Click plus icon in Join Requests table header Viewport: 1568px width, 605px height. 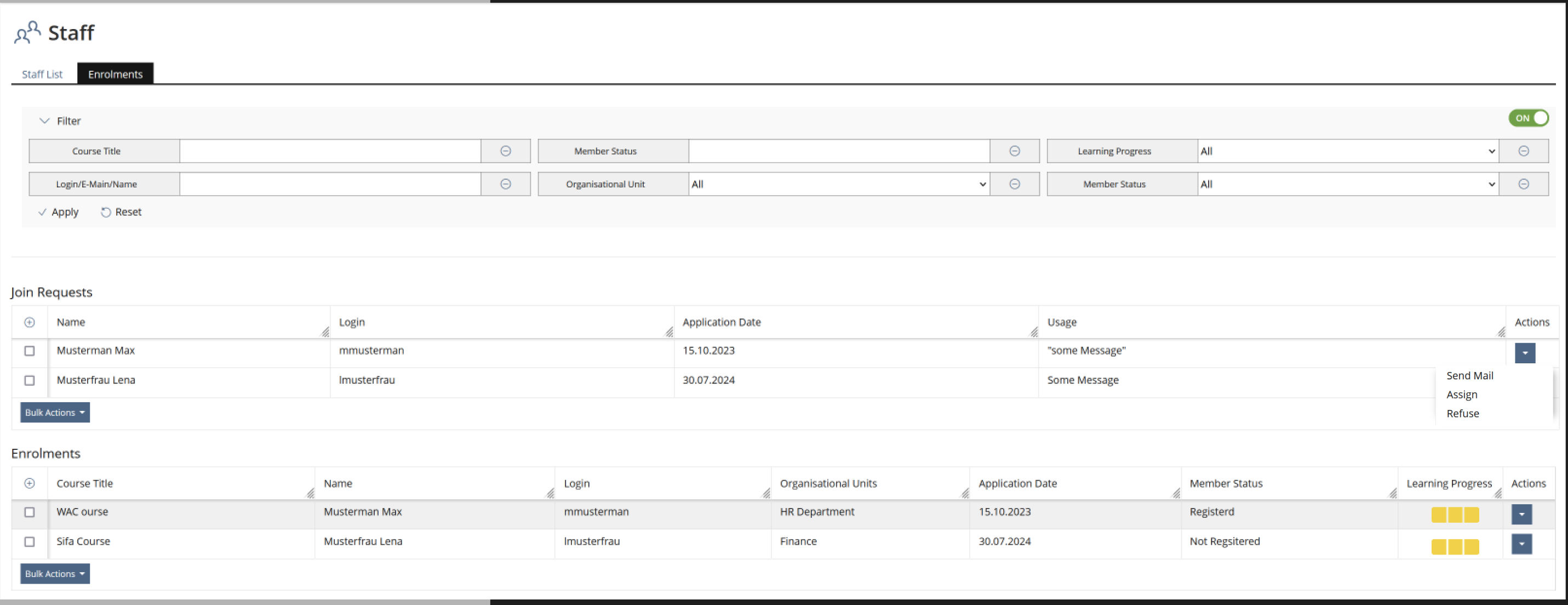click(x=29, y=322)
